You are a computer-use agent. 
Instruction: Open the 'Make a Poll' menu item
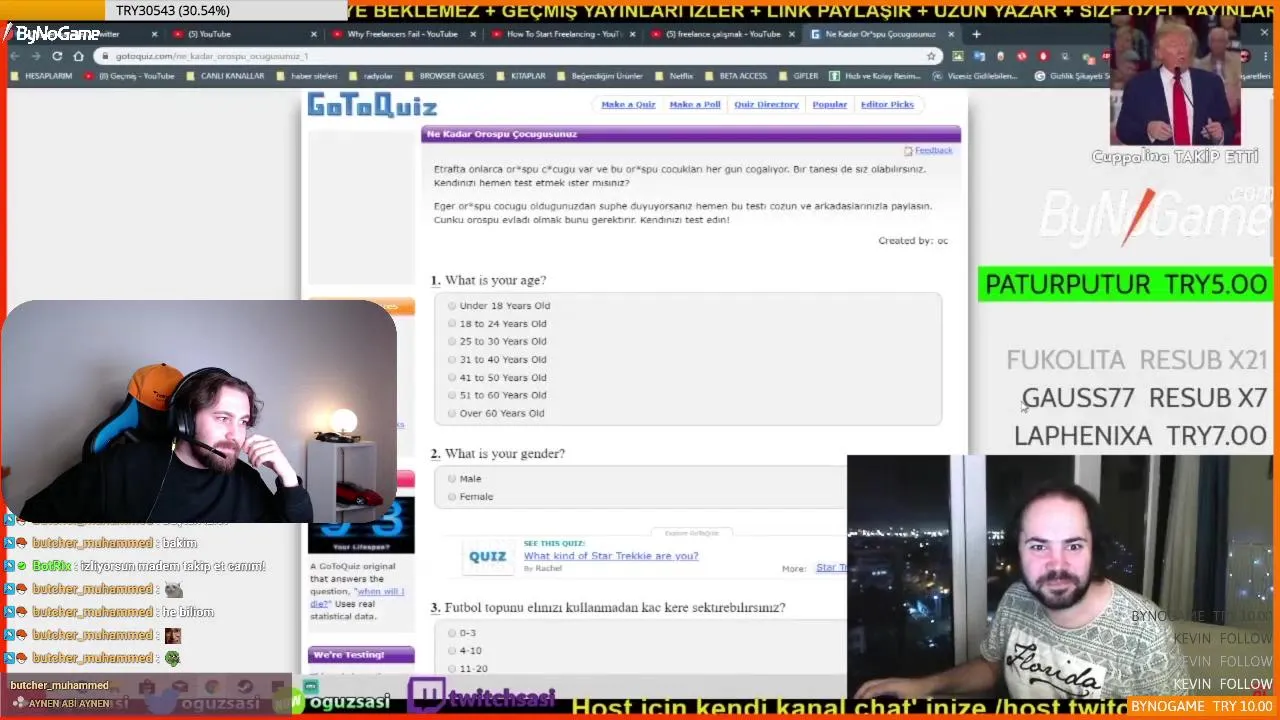695,104
